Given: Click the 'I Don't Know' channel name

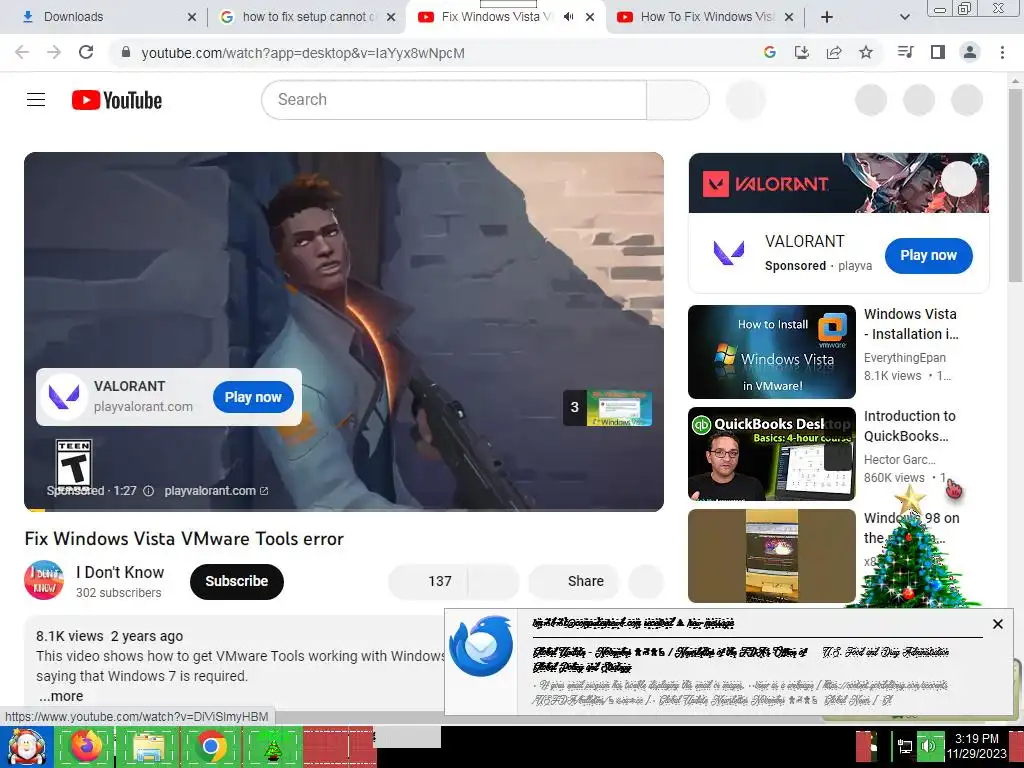Looking at the screenshot, I should pyautogui.click(x=120, y=572).
